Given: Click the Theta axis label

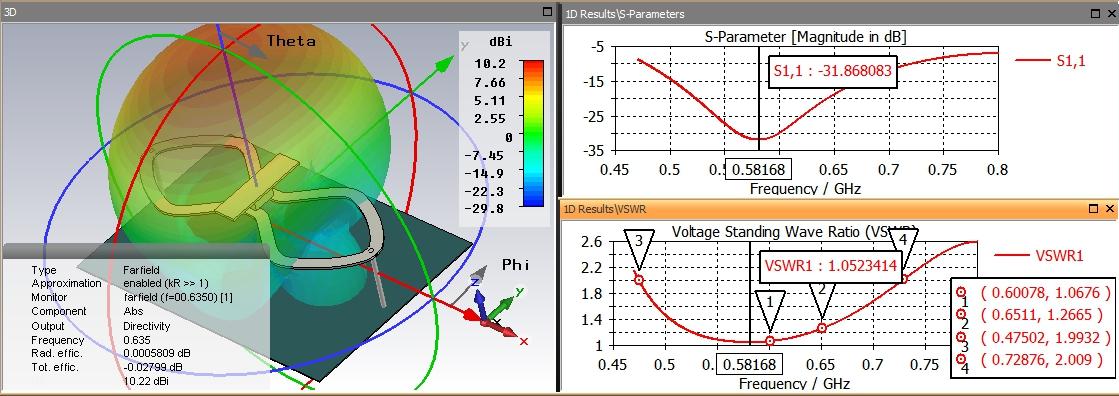Looking at the screenshot, I should tap(291, 41).
